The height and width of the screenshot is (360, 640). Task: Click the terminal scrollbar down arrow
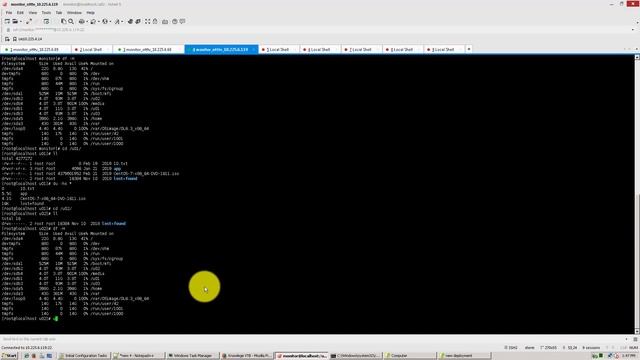(637, 331)
